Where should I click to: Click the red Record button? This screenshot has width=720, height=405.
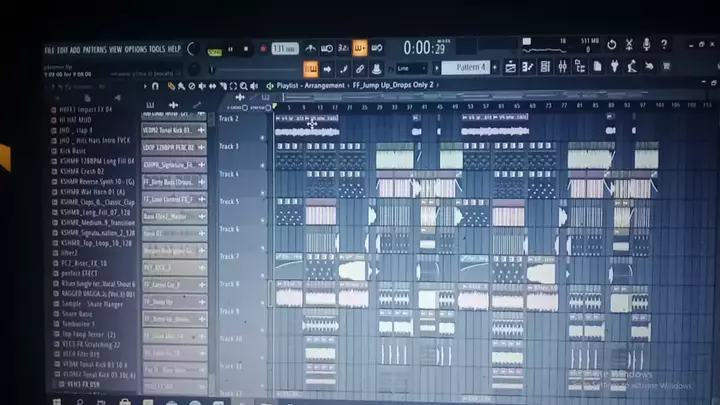[x=263, y=48]
